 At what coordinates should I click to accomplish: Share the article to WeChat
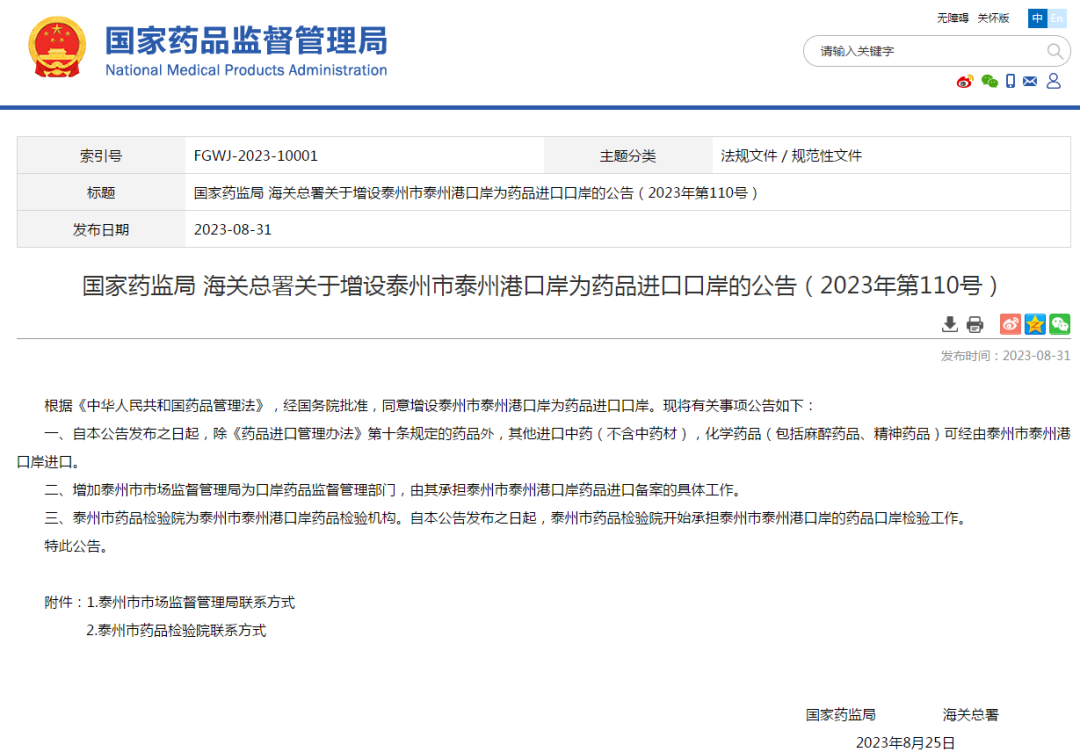click(1059, 324)
